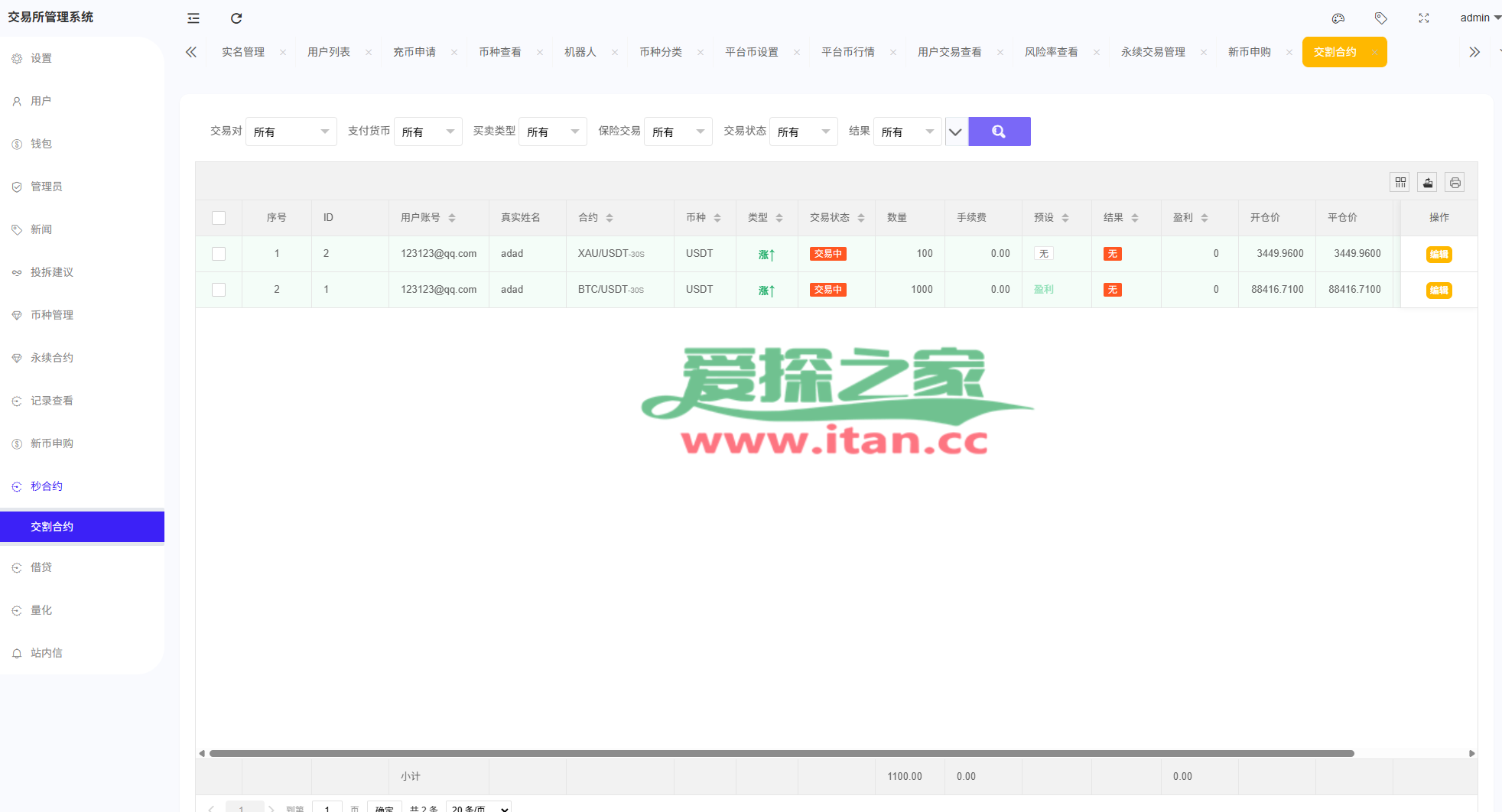The width and height of the screenshot is (1502, 812).
Task: Tick the checkbox for BTC/USDT row
Action: 219,290
